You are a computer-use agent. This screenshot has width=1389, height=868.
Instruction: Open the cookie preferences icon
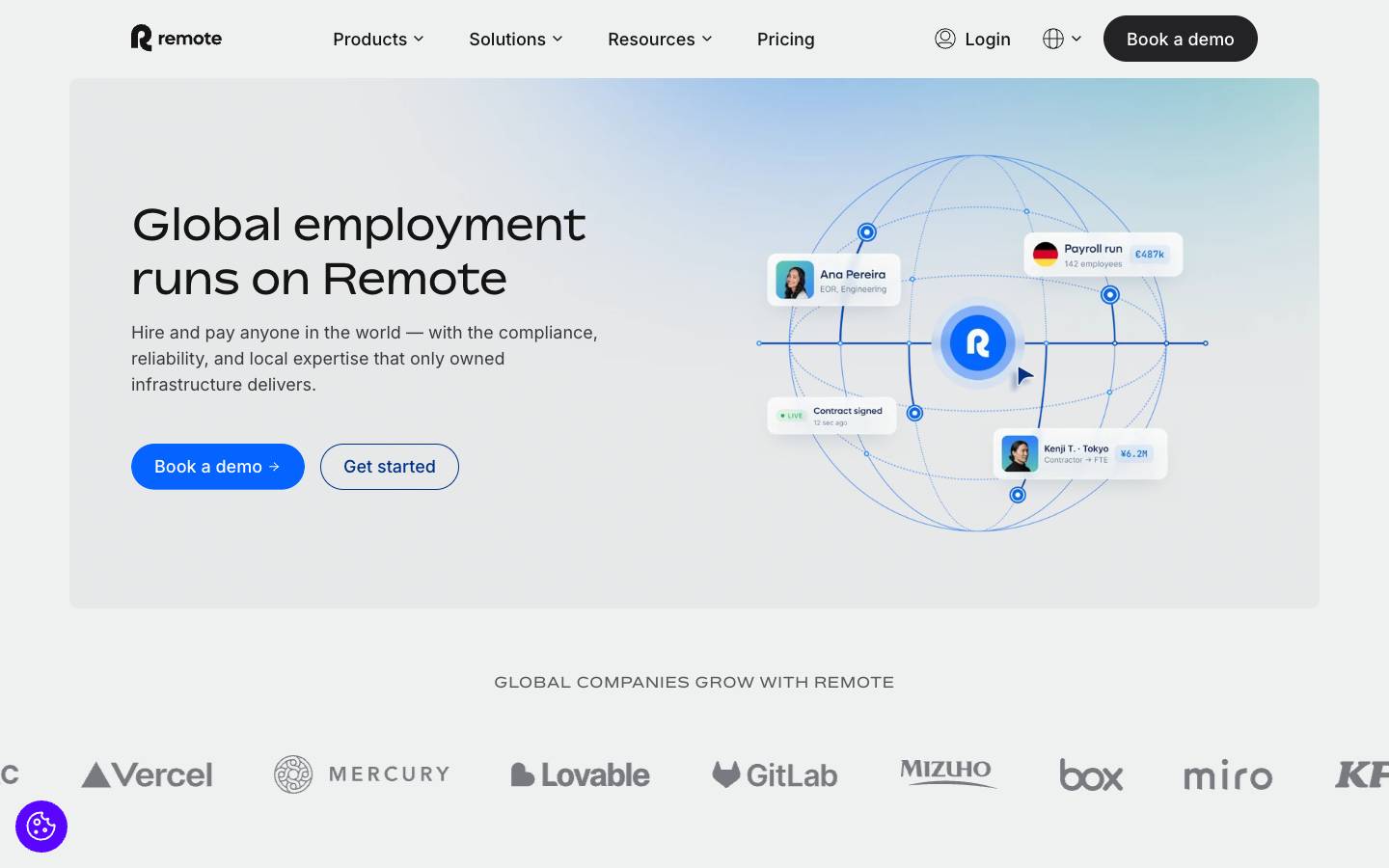click(41, 827)
